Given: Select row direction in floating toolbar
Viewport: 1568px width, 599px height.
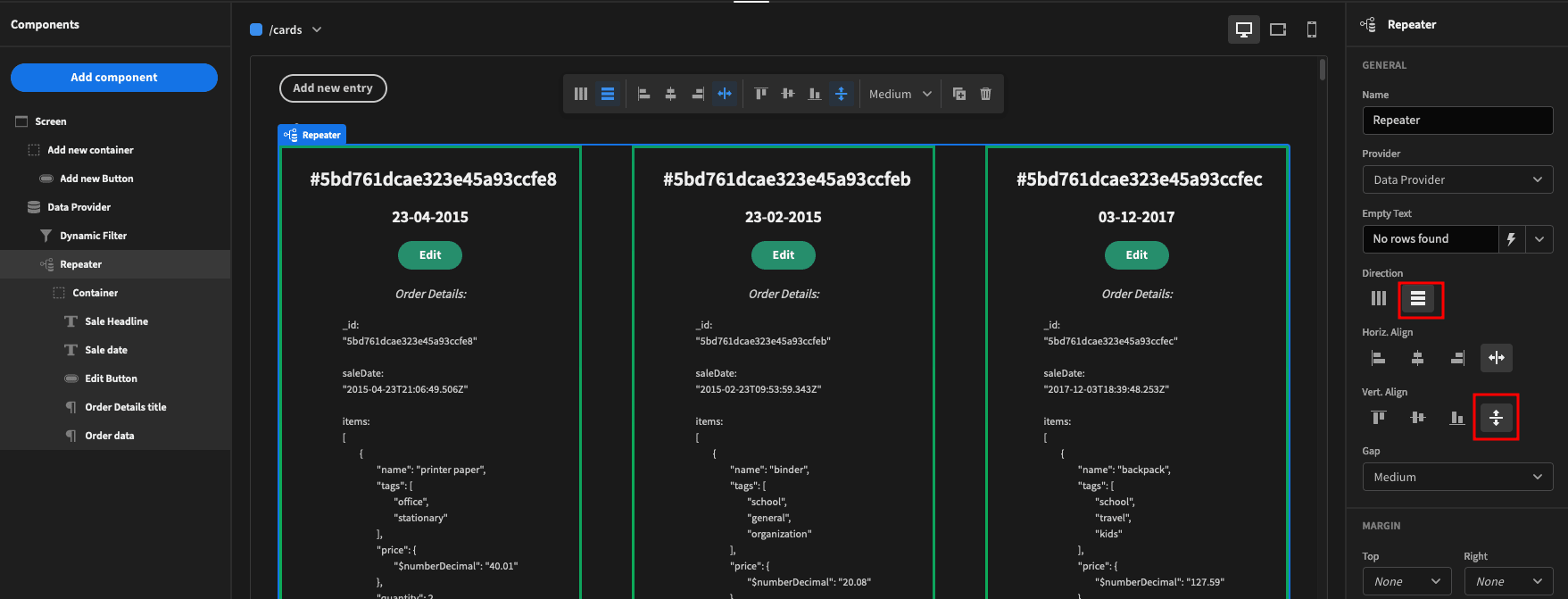Looking at the screenshot, I should [608, 94].
